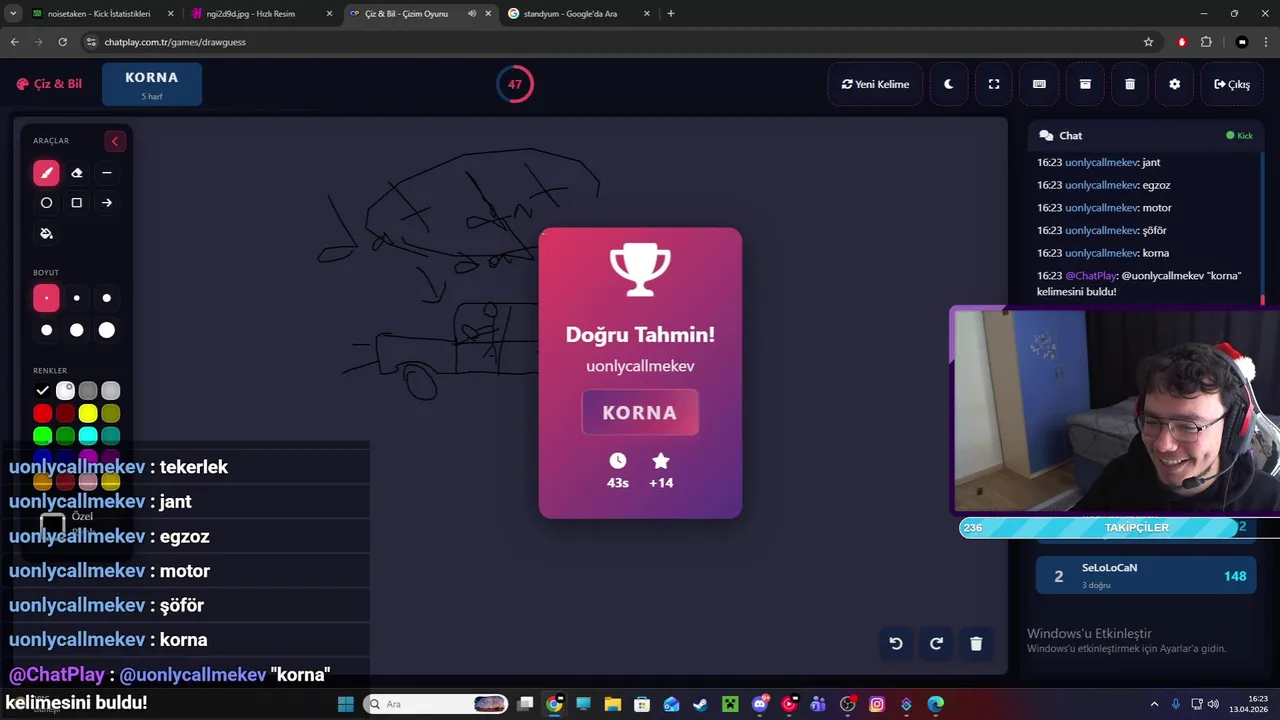Choose the second smallest brush size

pos(77,298)
